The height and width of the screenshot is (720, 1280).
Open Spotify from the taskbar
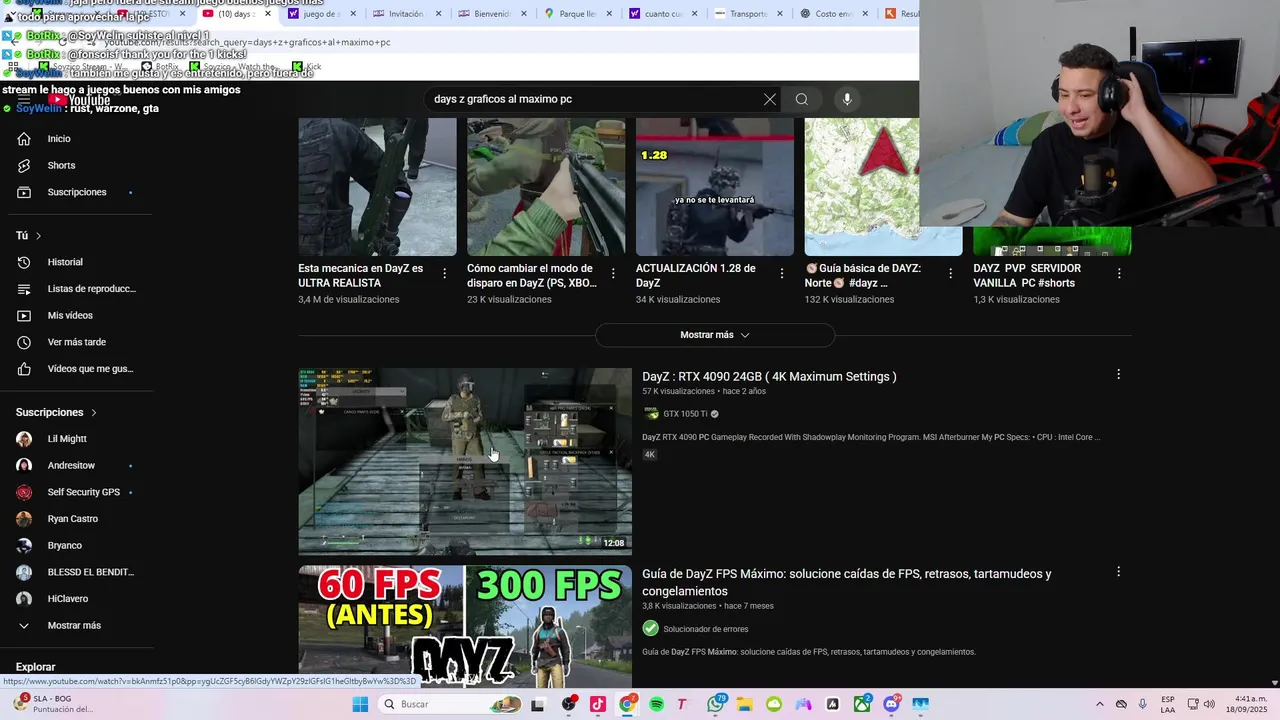[656, 704]
